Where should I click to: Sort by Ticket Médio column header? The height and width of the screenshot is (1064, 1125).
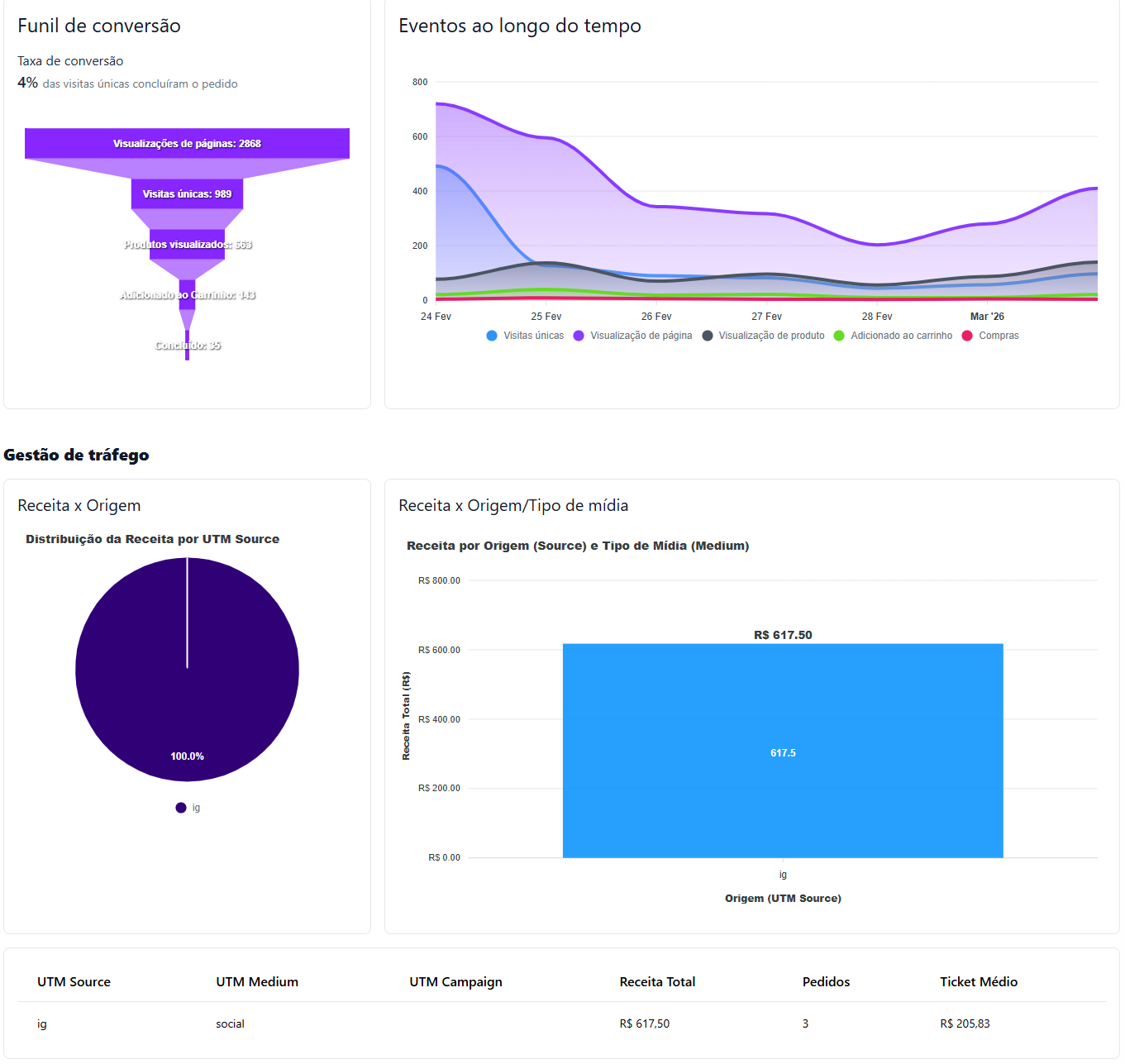tap(978, 982)
